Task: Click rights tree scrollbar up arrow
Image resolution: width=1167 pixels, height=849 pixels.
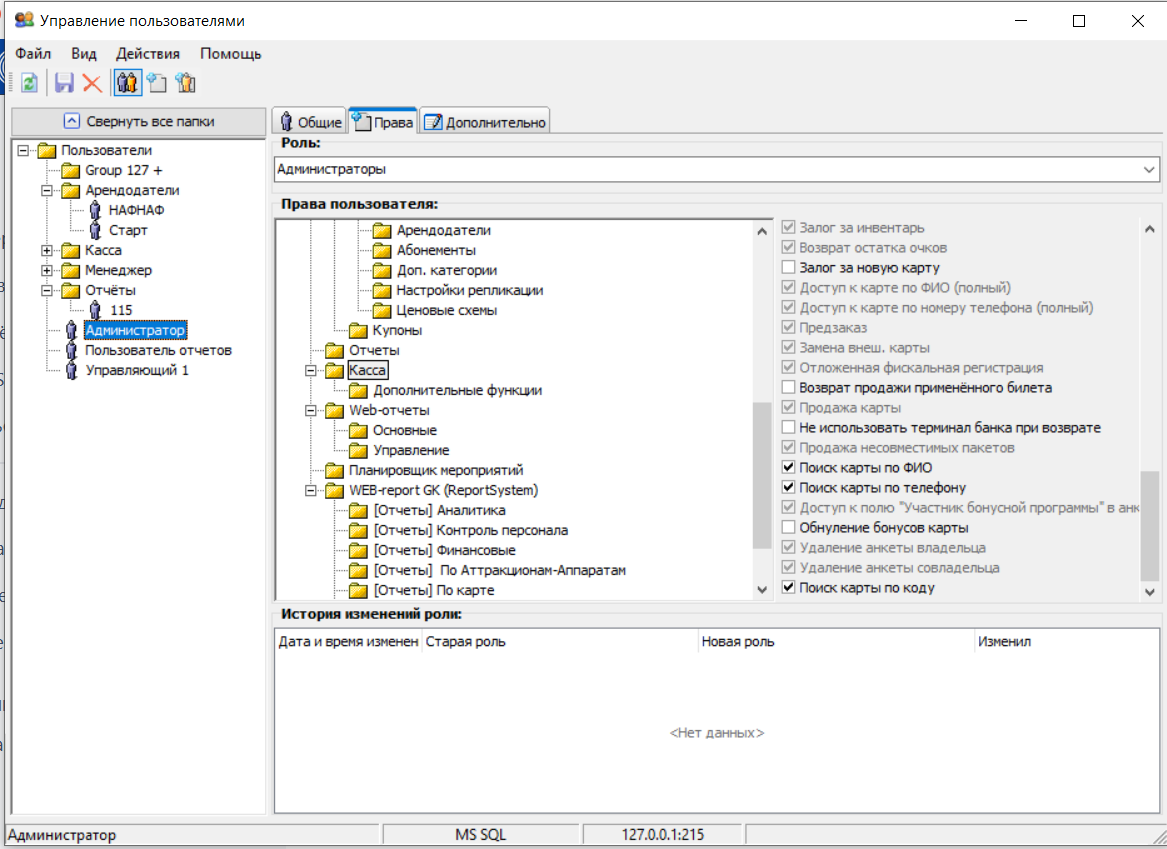Action: pos(762,231)
